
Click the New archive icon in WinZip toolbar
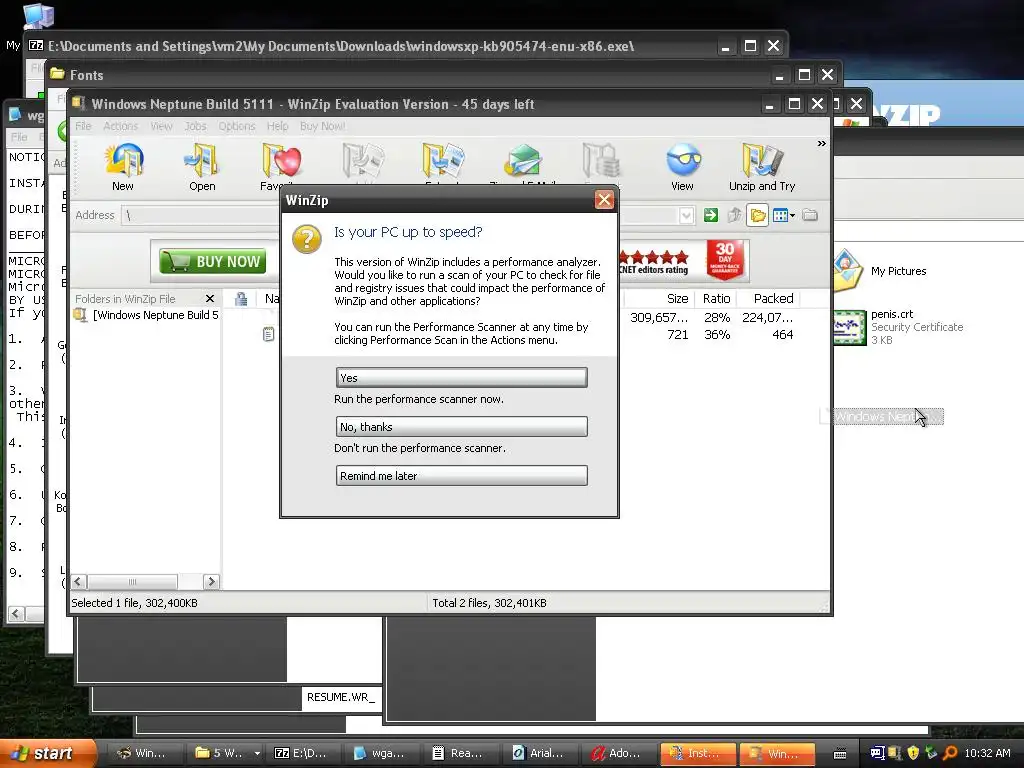point(123,161)
